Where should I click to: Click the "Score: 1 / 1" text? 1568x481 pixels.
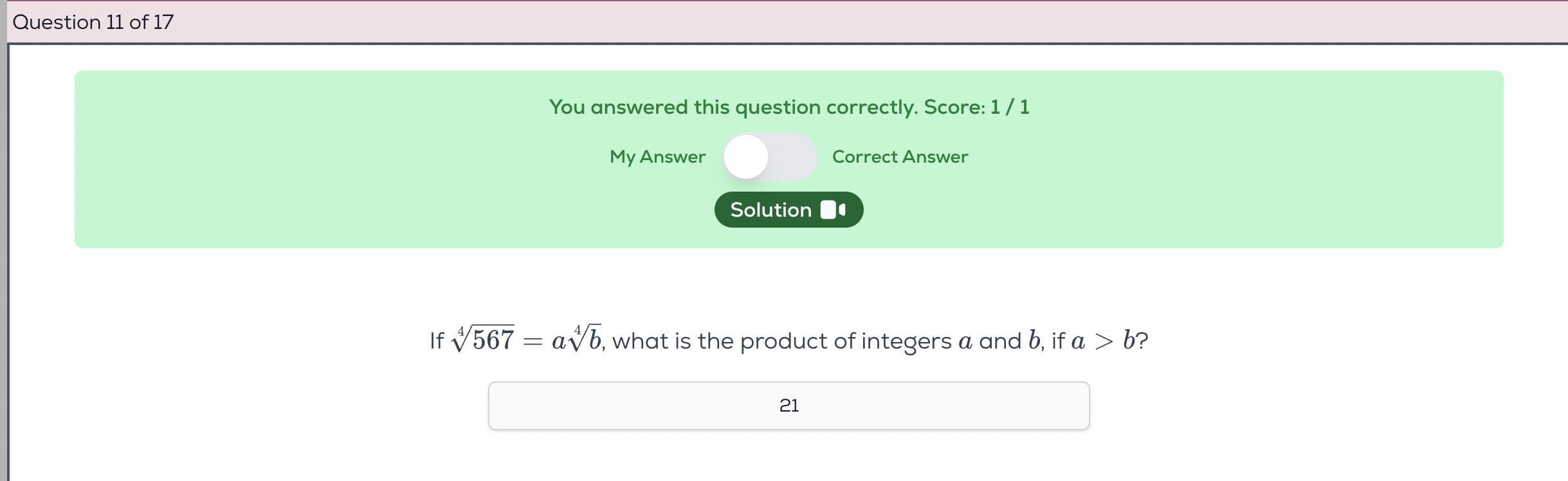click(x=976, y=107)
